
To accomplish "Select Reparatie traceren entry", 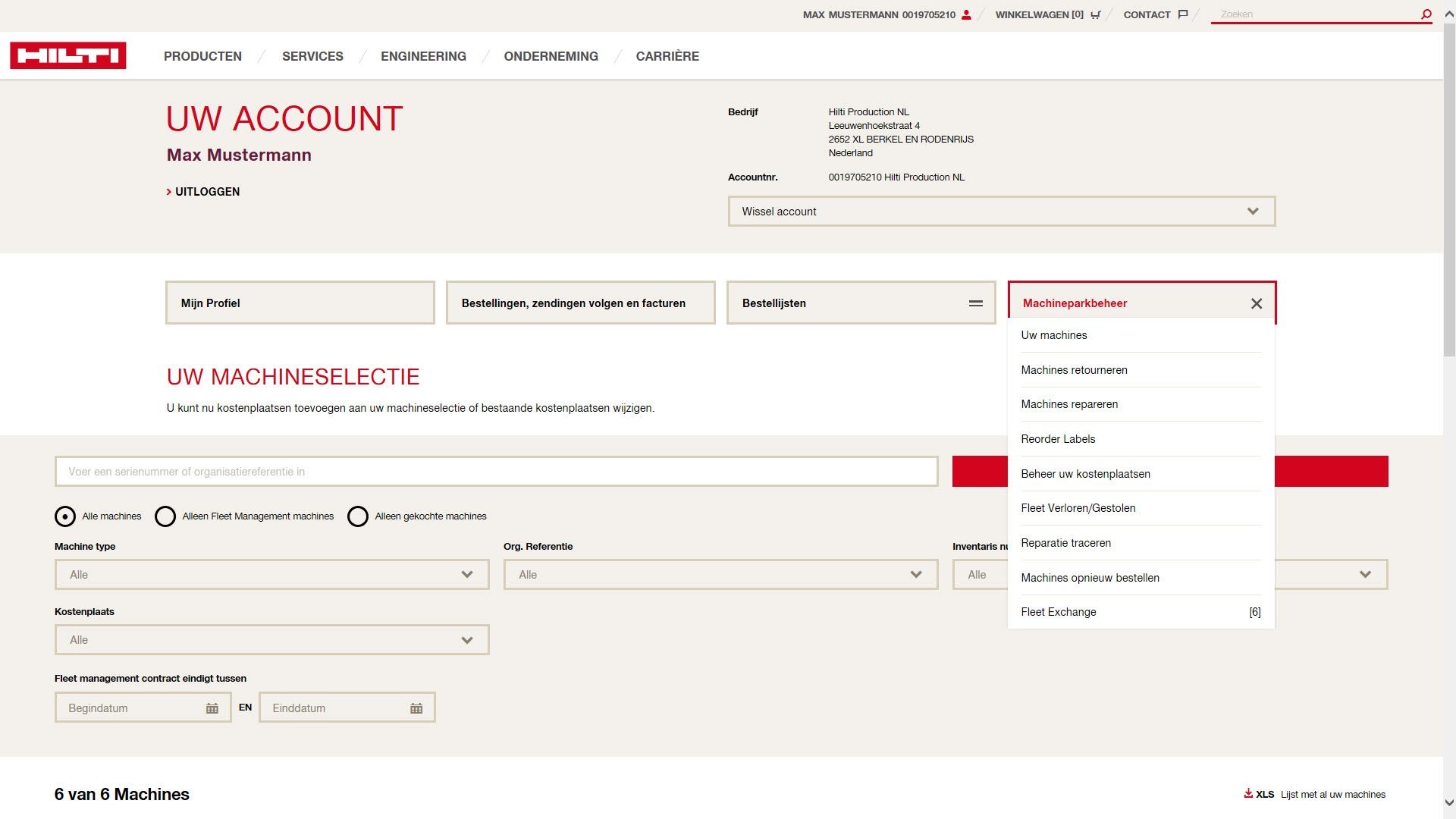I will coord(1141,543).
